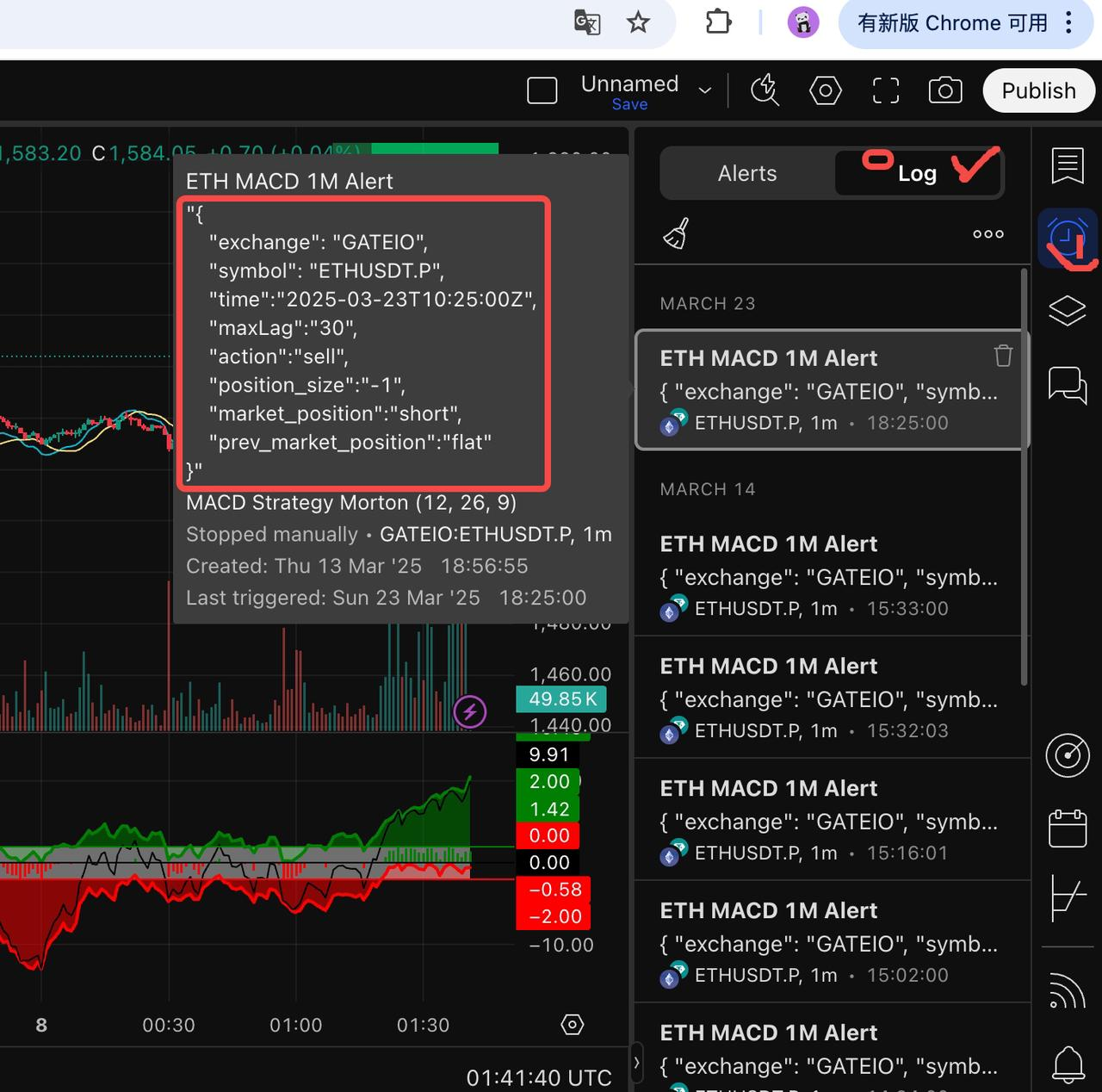Expand the Unnamed layout dropdown arrow

pyautogui.click(x=705, y=90)
